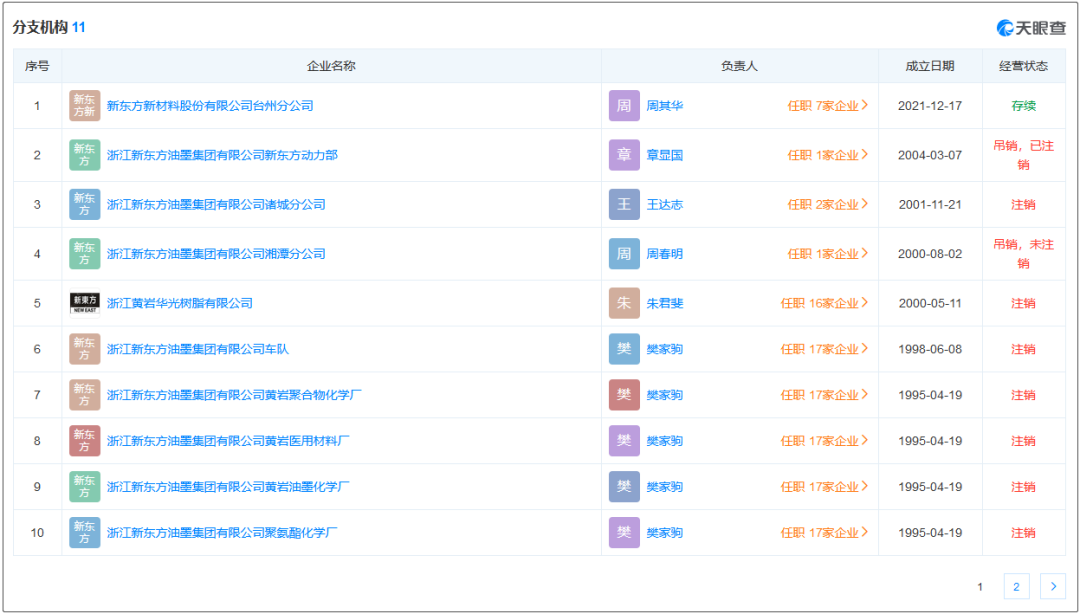This screenshot has height=614, width=1080.
Task: Open 浙江黄岩华光树脂有限公司 link
Action: 180,303
